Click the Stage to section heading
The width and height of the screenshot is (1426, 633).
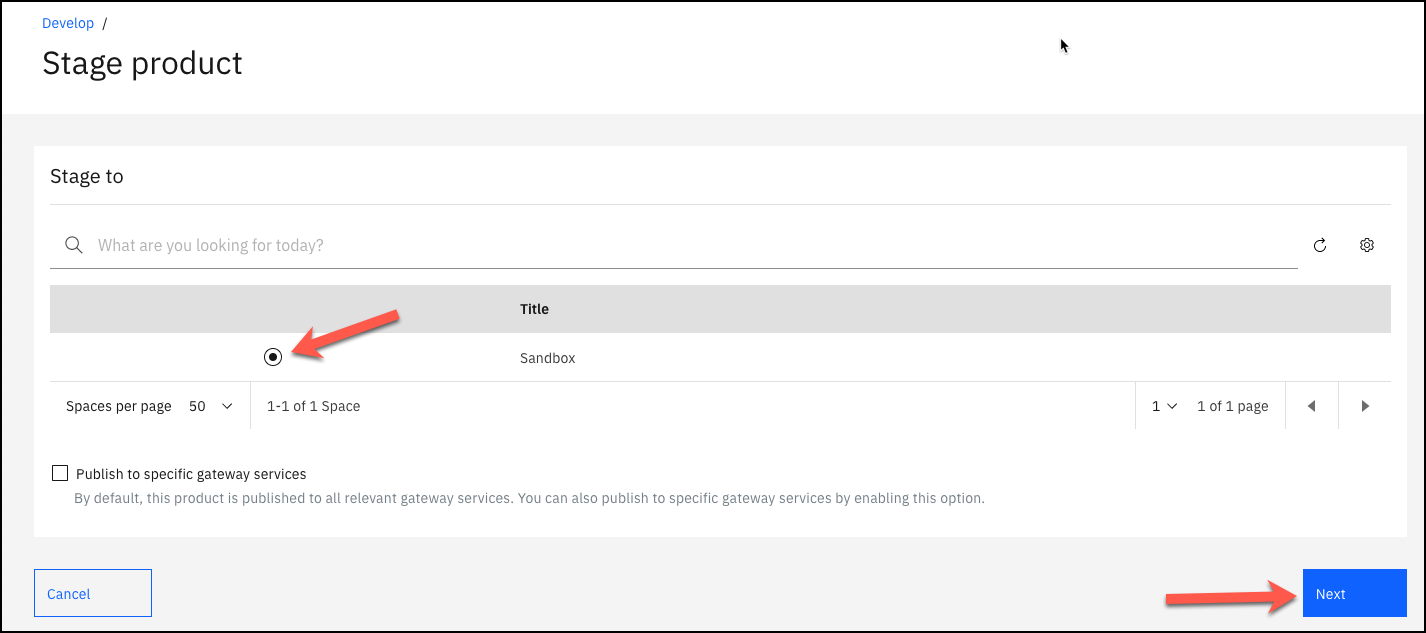click(x=87, y=176)
